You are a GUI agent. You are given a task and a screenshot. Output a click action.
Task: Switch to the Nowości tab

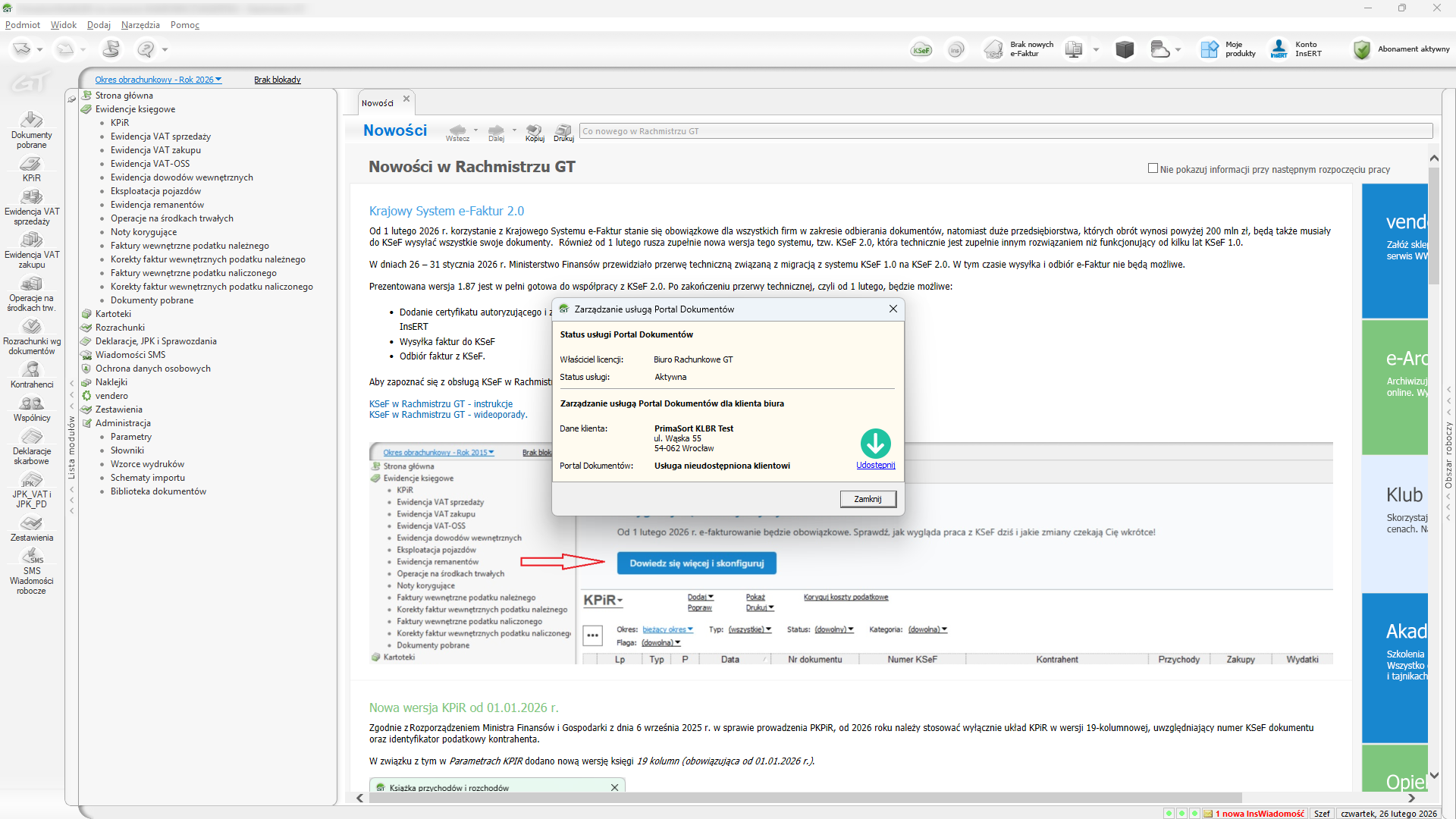(378, 102)
